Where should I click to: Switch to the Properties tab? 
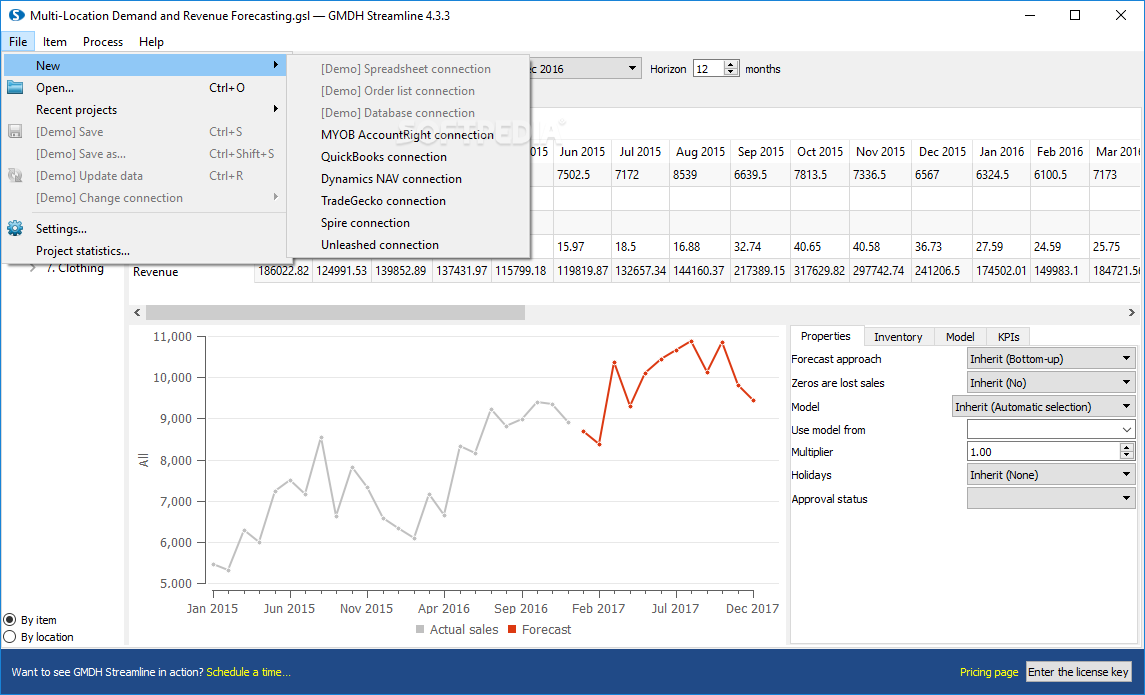point(826,336)
